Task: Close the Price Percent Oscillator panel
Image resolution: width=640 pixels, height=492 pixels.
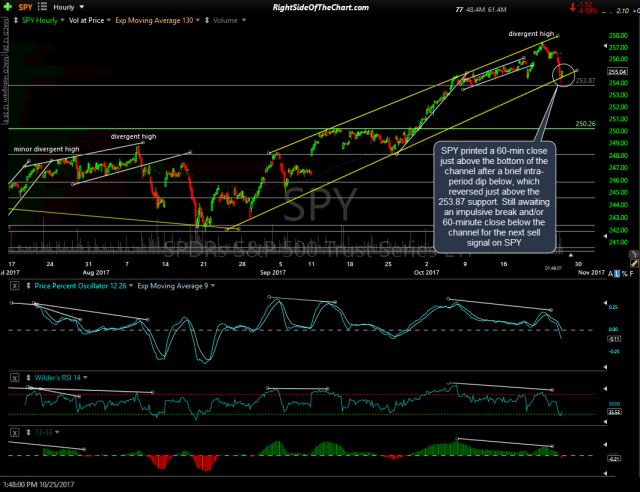Action: tap(14, 286)
